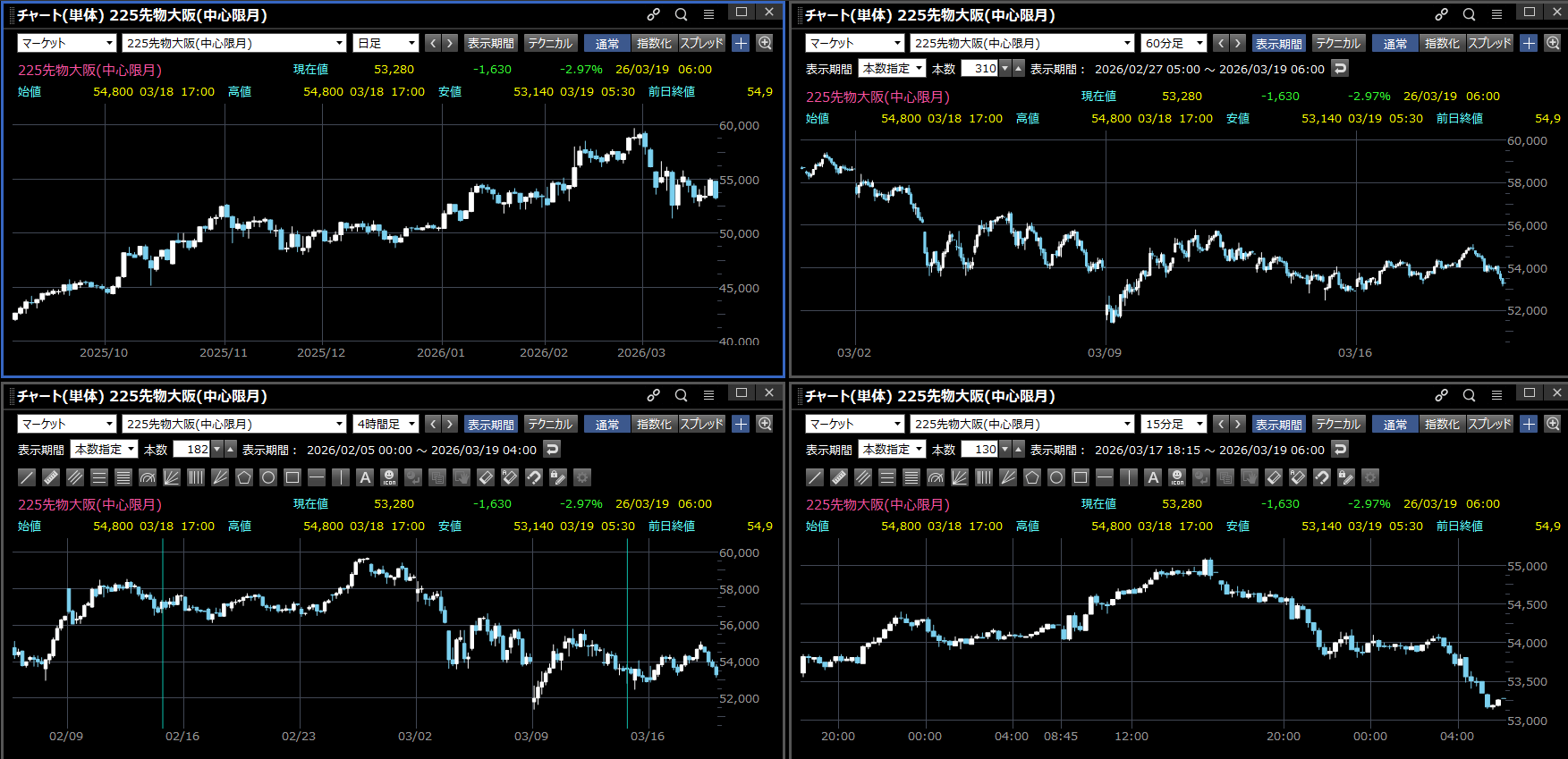Switch 4-hour chart to 指数化 mode
This screenshot has width=1568, height=759.
point(654,424)
